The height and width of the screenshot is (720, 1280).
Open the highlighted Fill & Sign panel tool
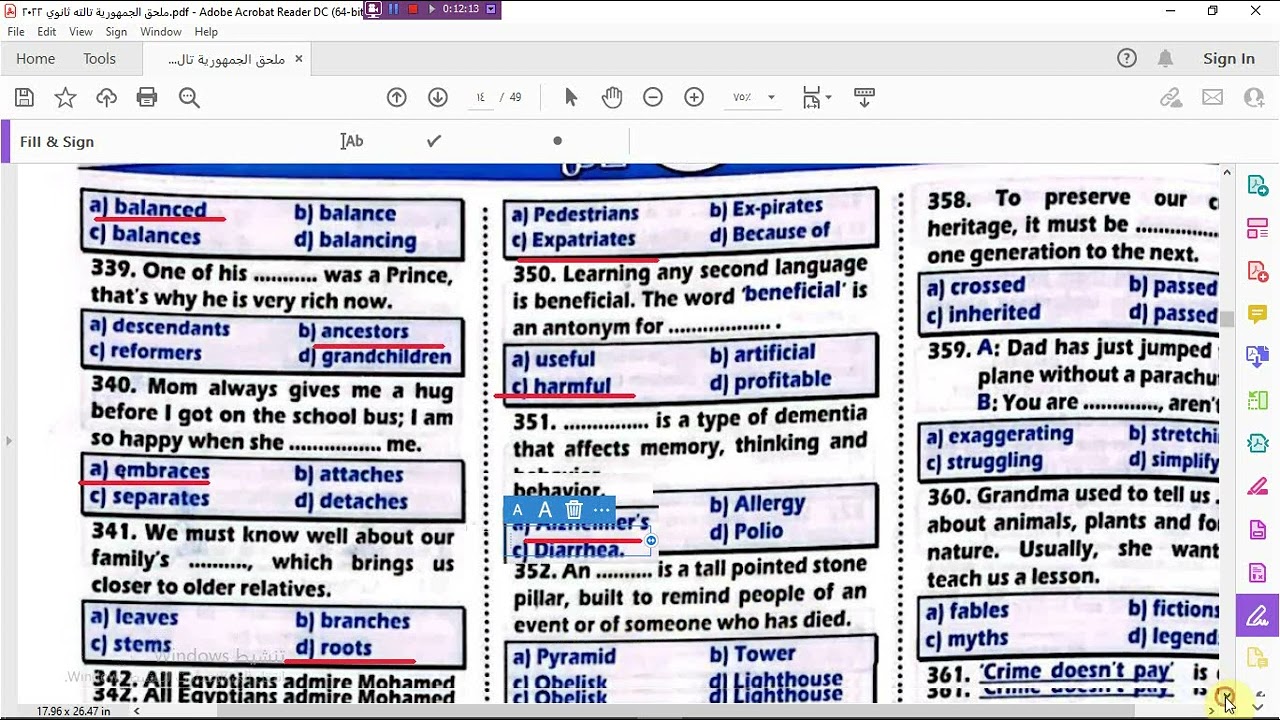click(1257, 615)
